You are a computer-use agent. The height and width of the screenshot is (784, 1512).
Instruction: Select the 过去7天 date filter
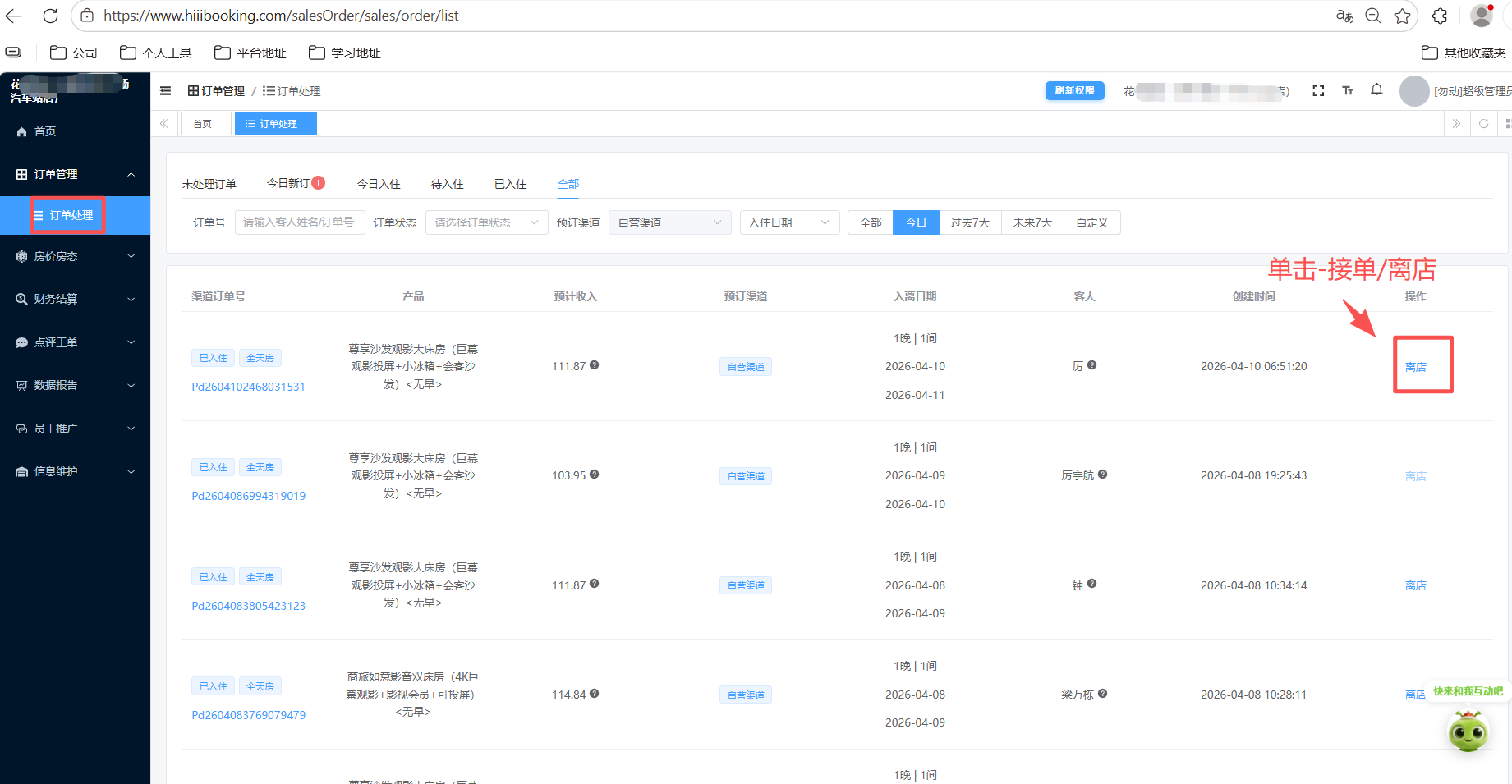[x=970, y=222]
